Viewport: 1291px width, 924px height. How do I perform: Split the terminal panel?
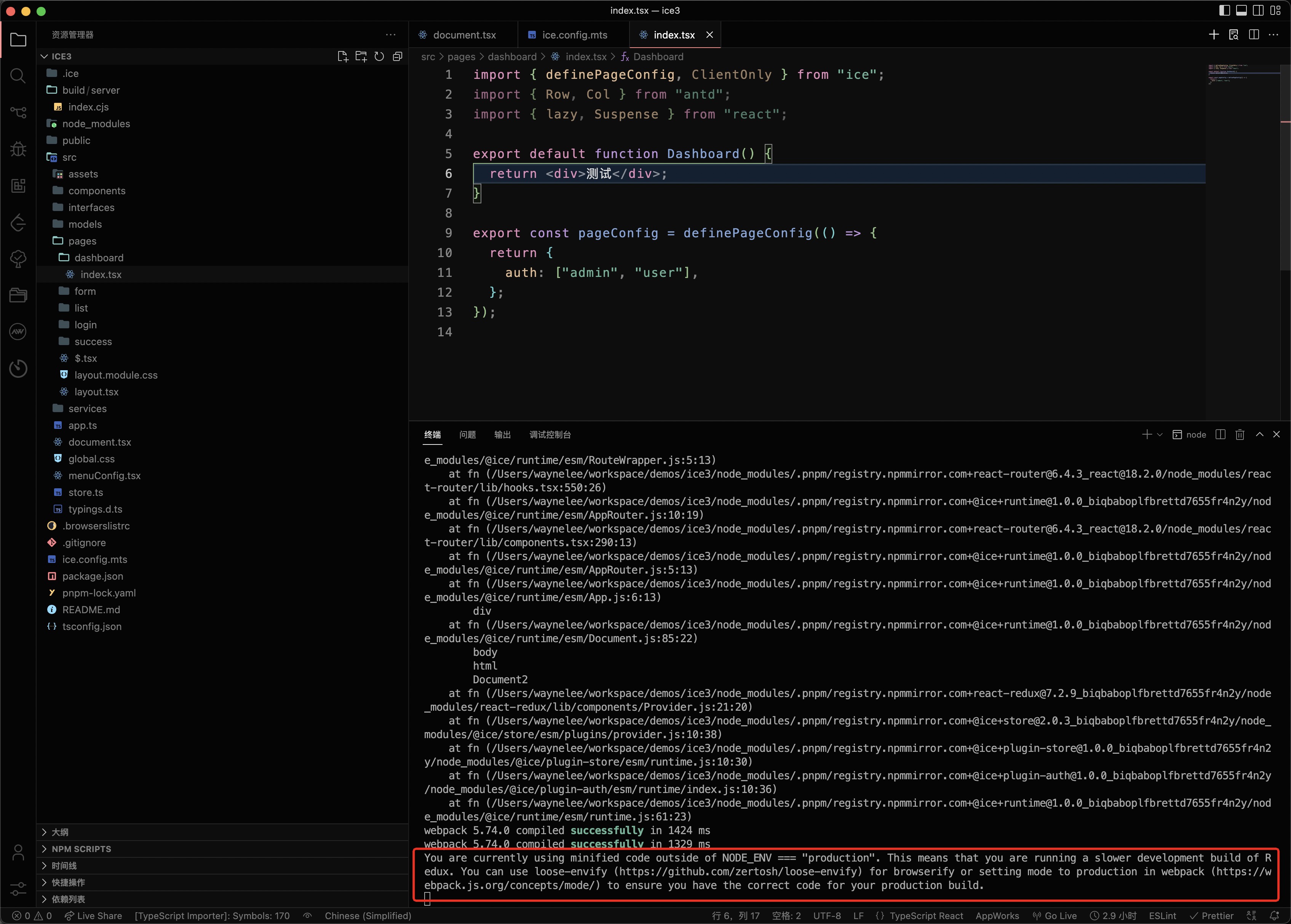(1221, 435)
